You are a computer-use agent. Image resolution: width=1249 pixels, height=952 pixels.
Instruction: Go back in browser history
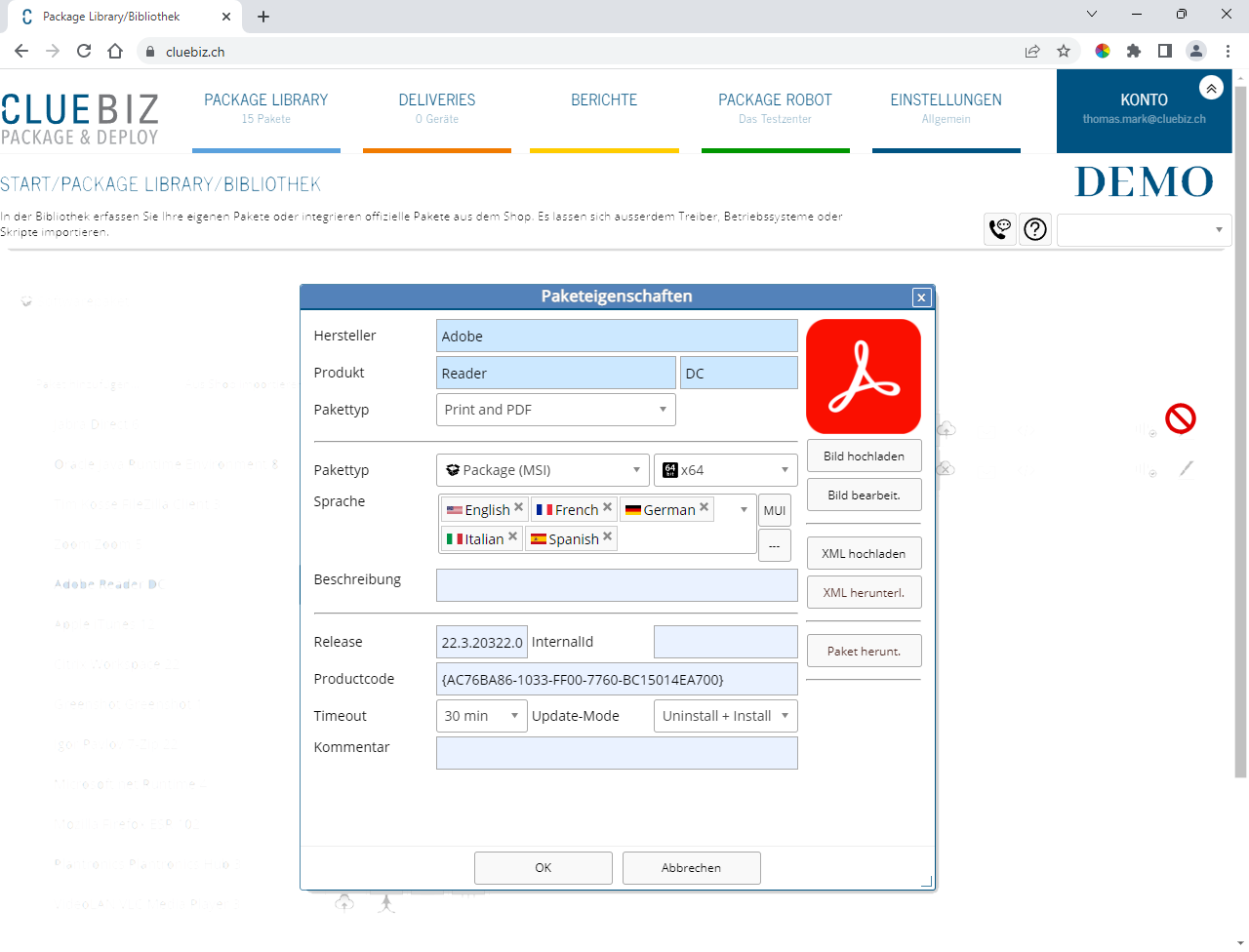pos(21,51)
